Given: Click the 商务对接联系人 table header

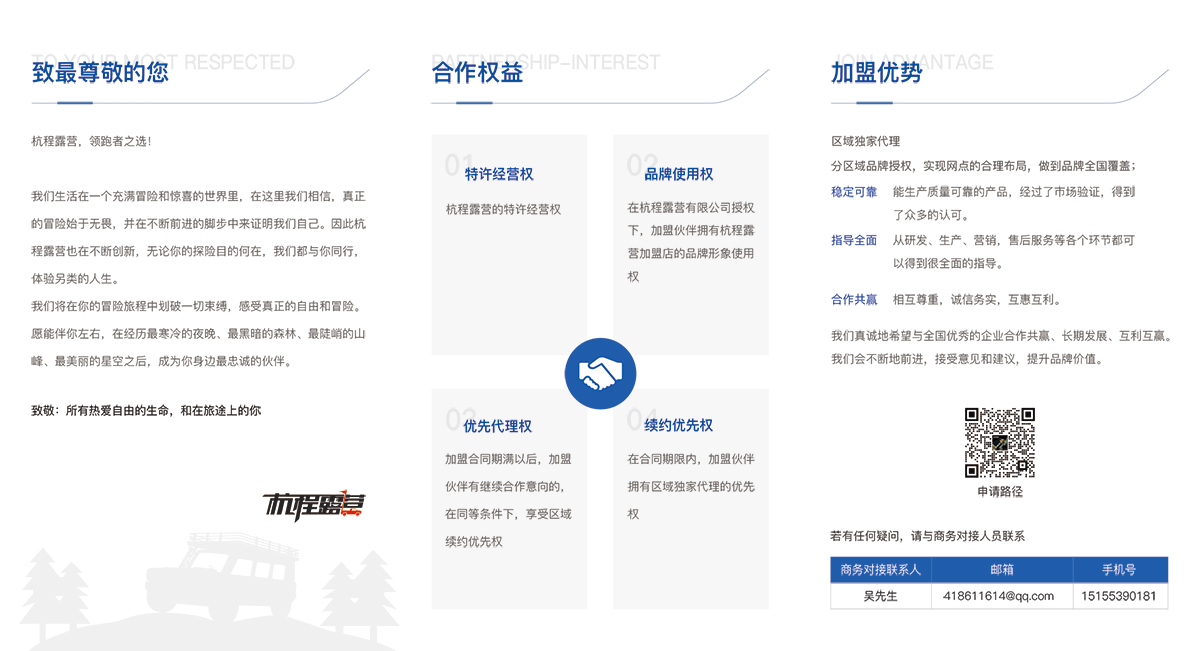Looking at the screenshot, I should click(881, 570).
